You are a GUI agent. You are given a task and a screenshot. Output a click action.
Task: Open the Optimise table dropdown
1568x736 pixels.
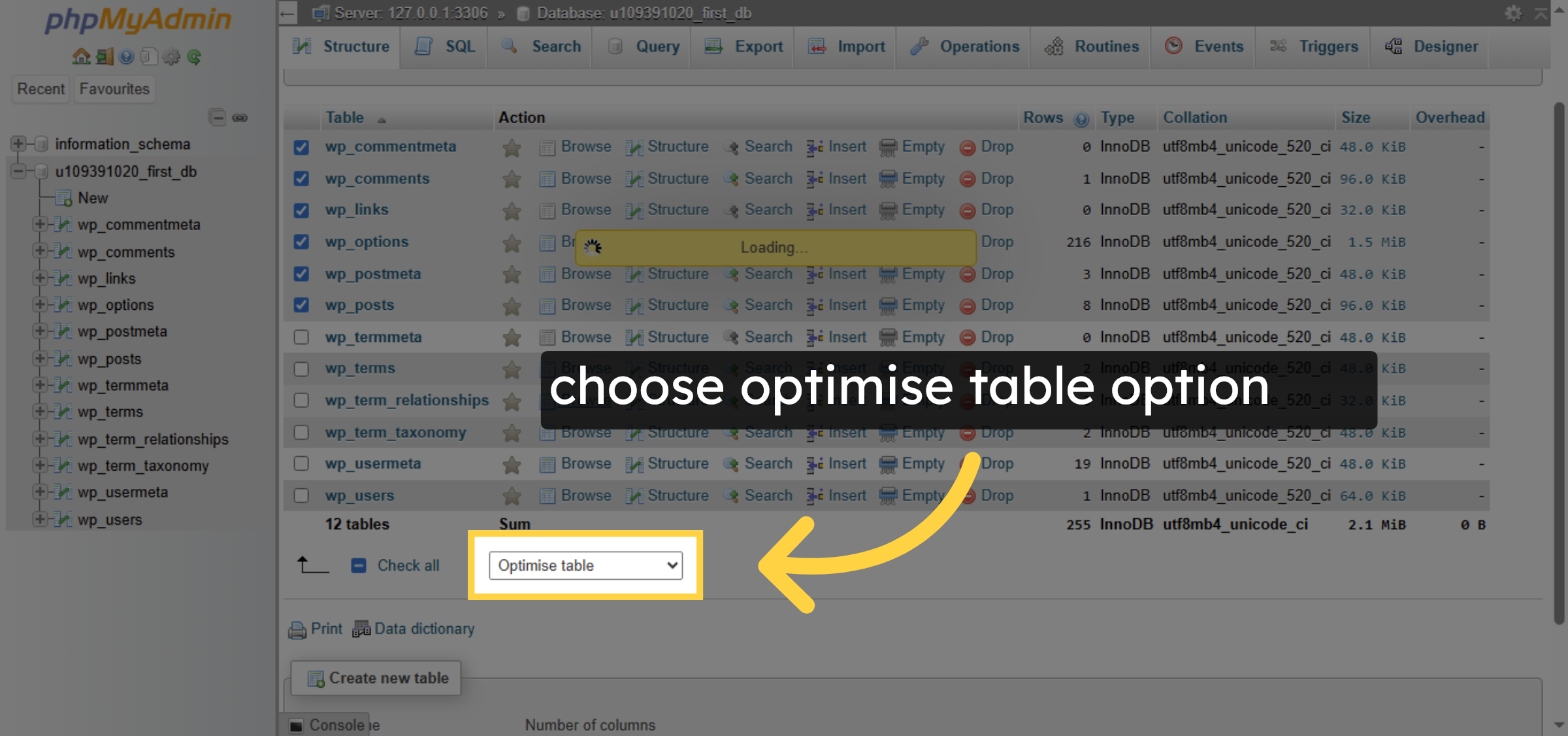(585, 565)
